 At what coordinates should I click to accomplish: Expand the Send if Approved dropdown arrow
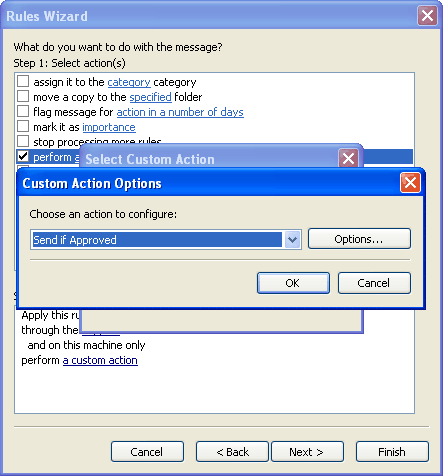click(x=292, y=239)
